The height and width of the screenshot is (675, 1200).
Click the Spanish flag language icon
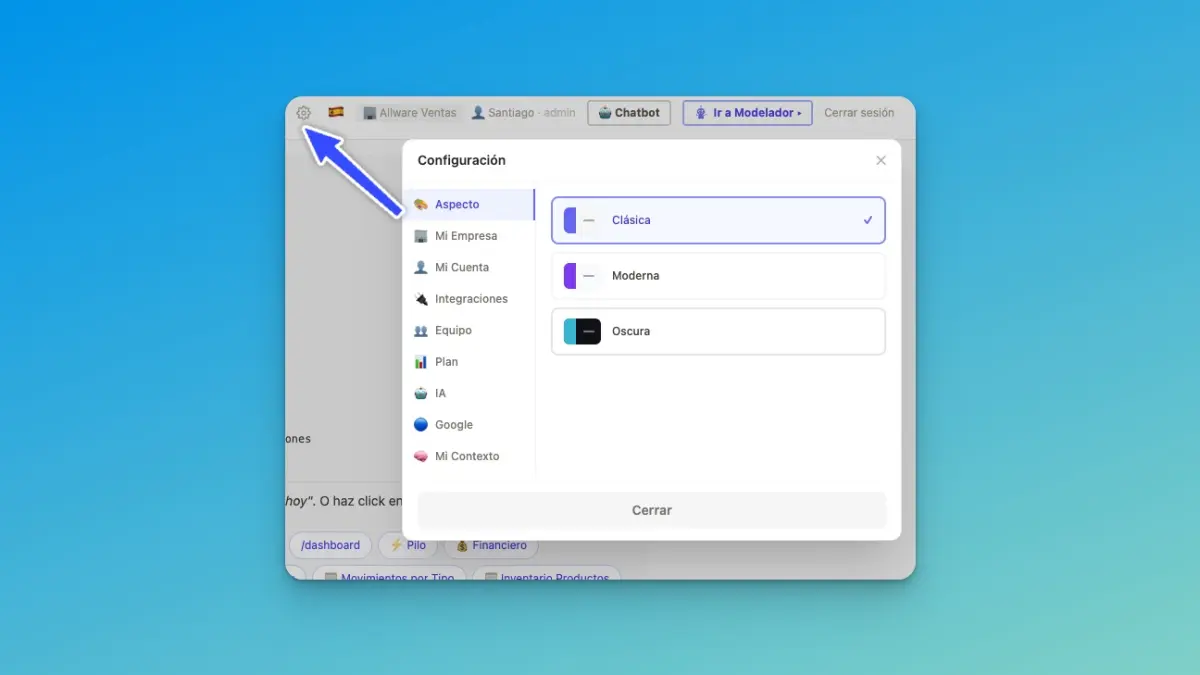(336, 112)
